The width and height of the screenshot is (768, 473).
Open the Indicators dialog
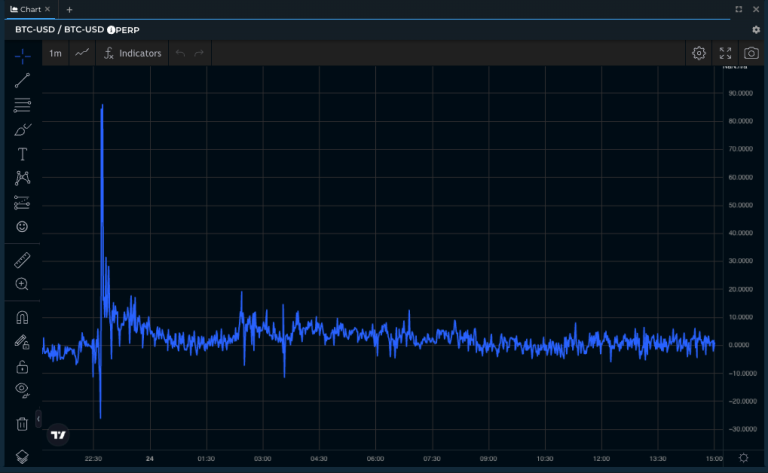(133, 53)
